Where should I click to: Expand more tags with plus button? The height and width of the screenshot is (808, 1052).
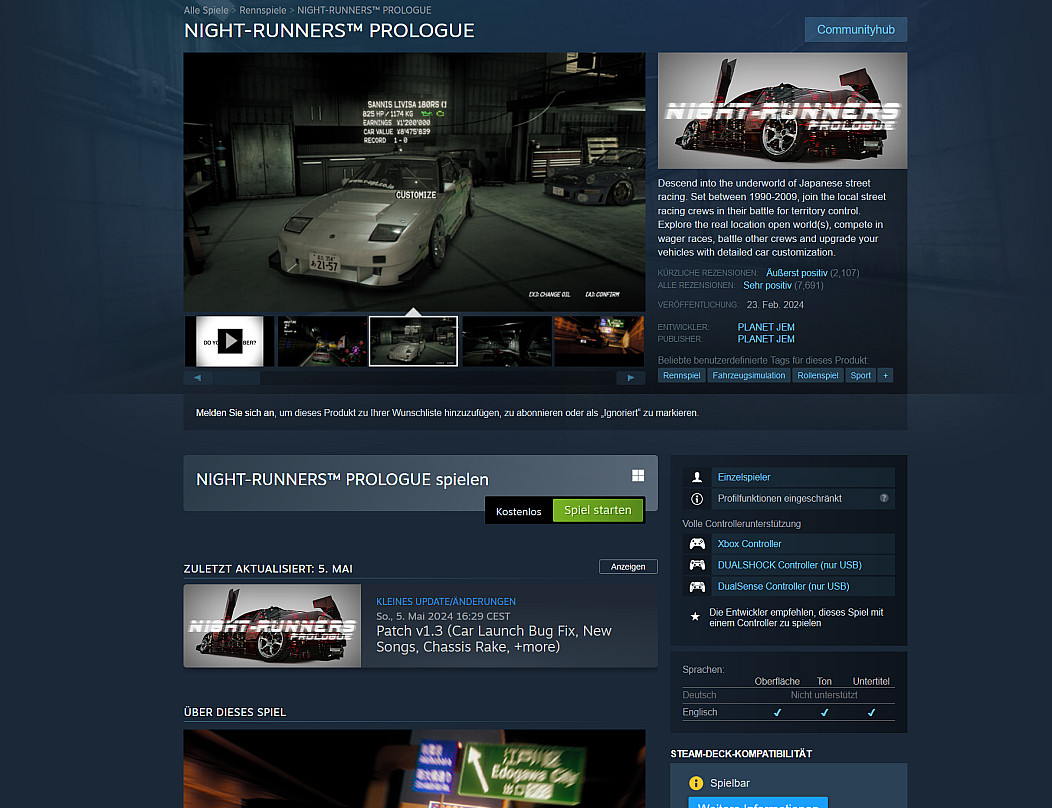tap(886, 375)
